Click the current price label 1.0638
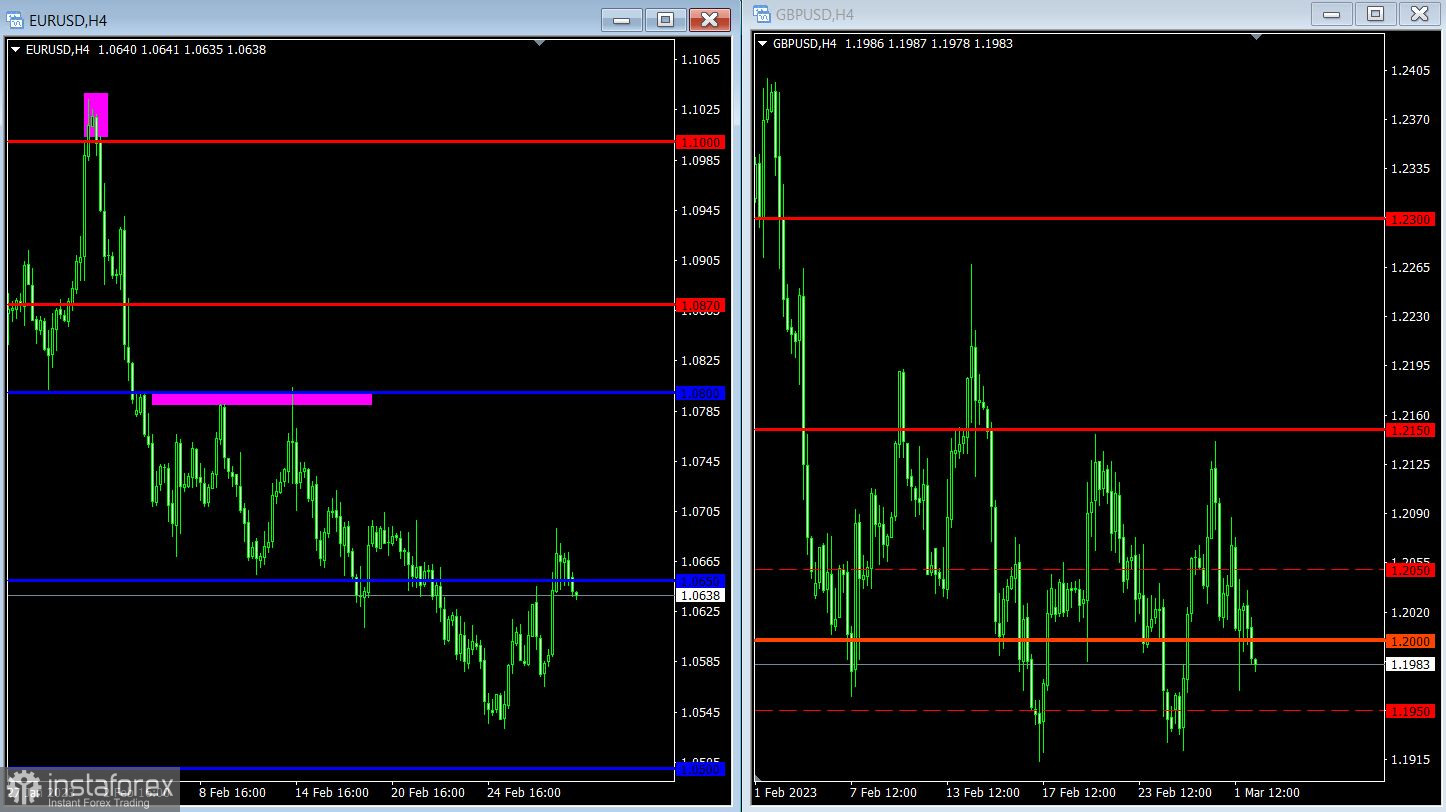 coord(700,595)
